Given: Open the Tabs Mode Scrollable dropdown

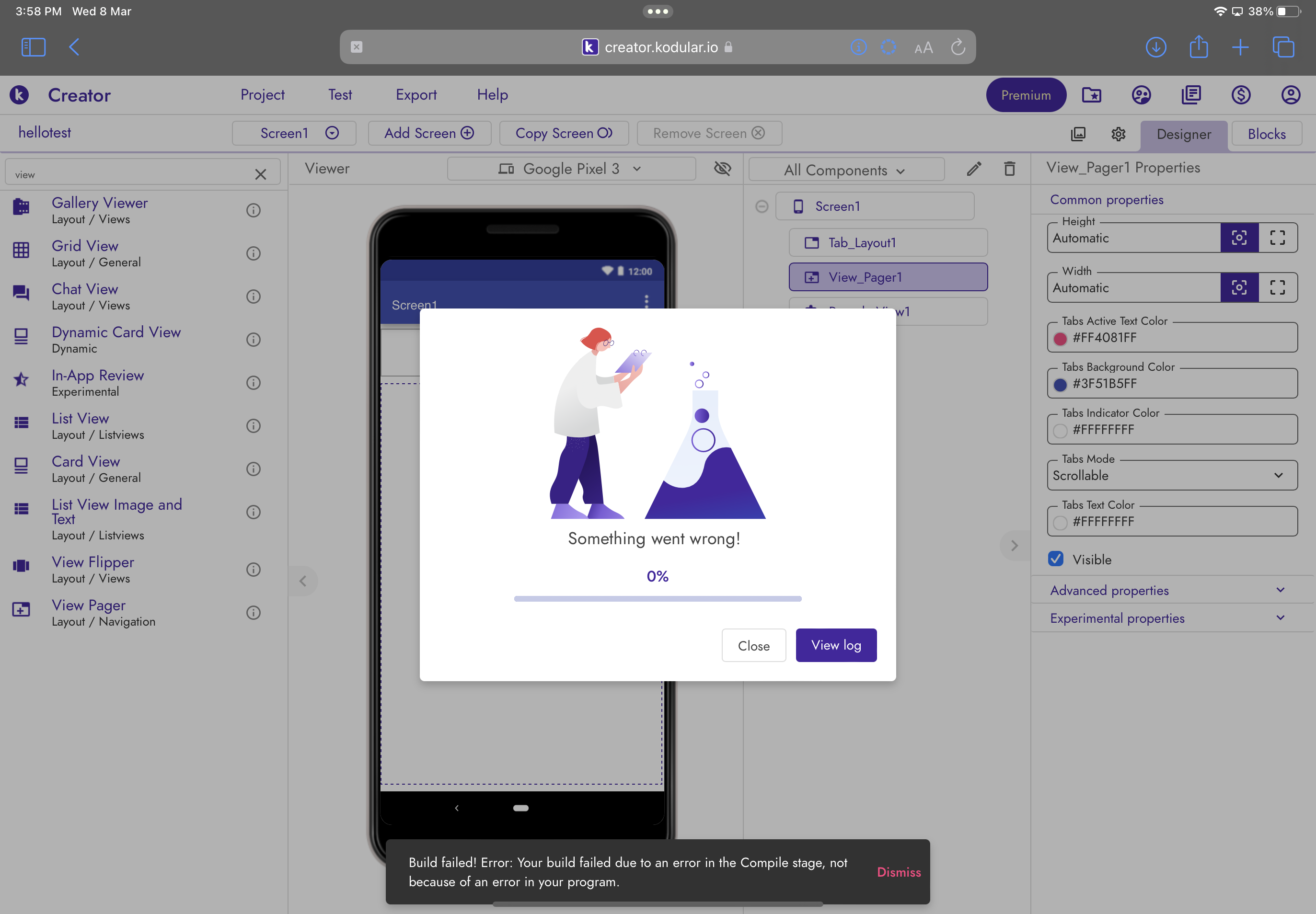Looking at the screenshot, I should pyautogui.click(x=1172, y=475).
